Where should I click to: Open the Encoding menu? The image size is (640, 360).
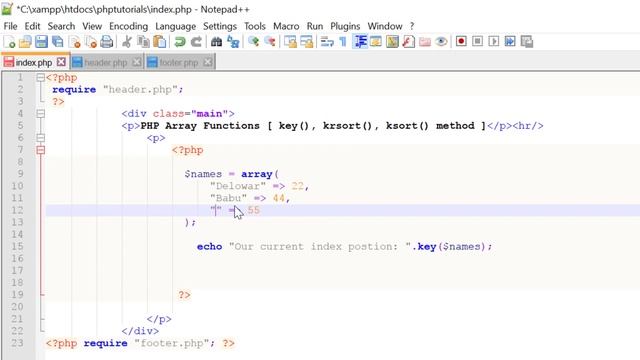128,26
